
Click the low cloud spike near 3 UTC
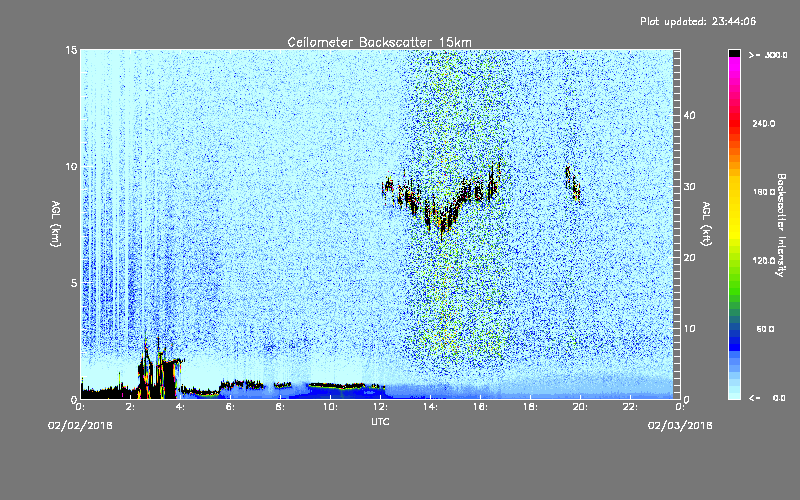159,367
